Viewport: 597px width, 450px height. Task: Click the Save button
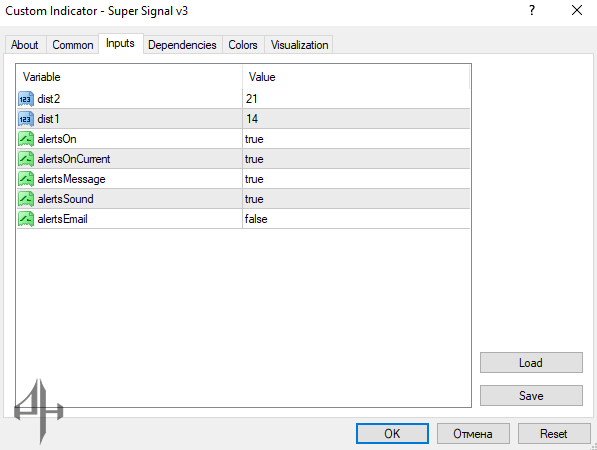531,396
